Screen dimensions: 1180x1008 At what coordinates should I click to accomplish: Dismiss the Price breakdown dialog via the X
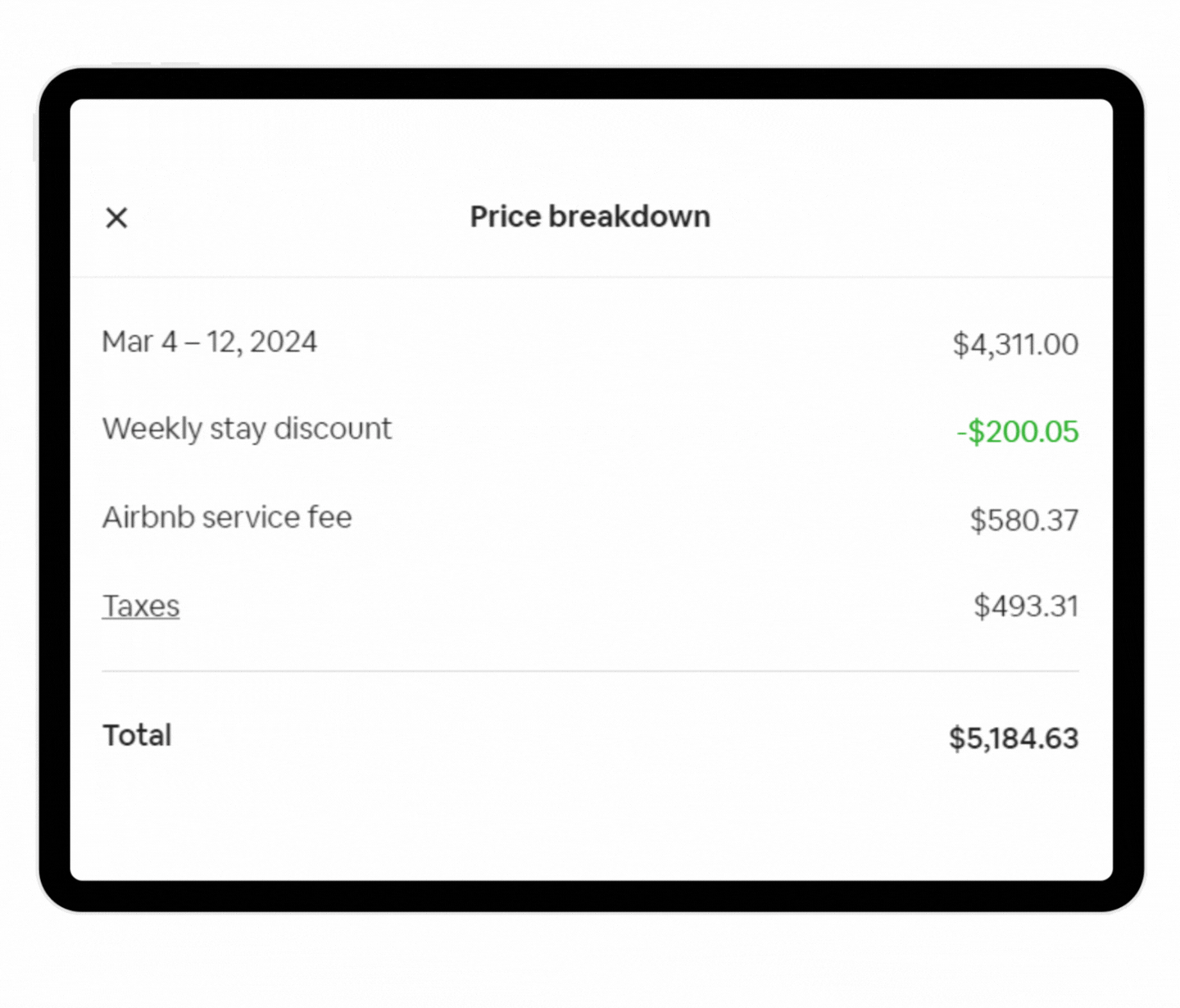[116, 217]
